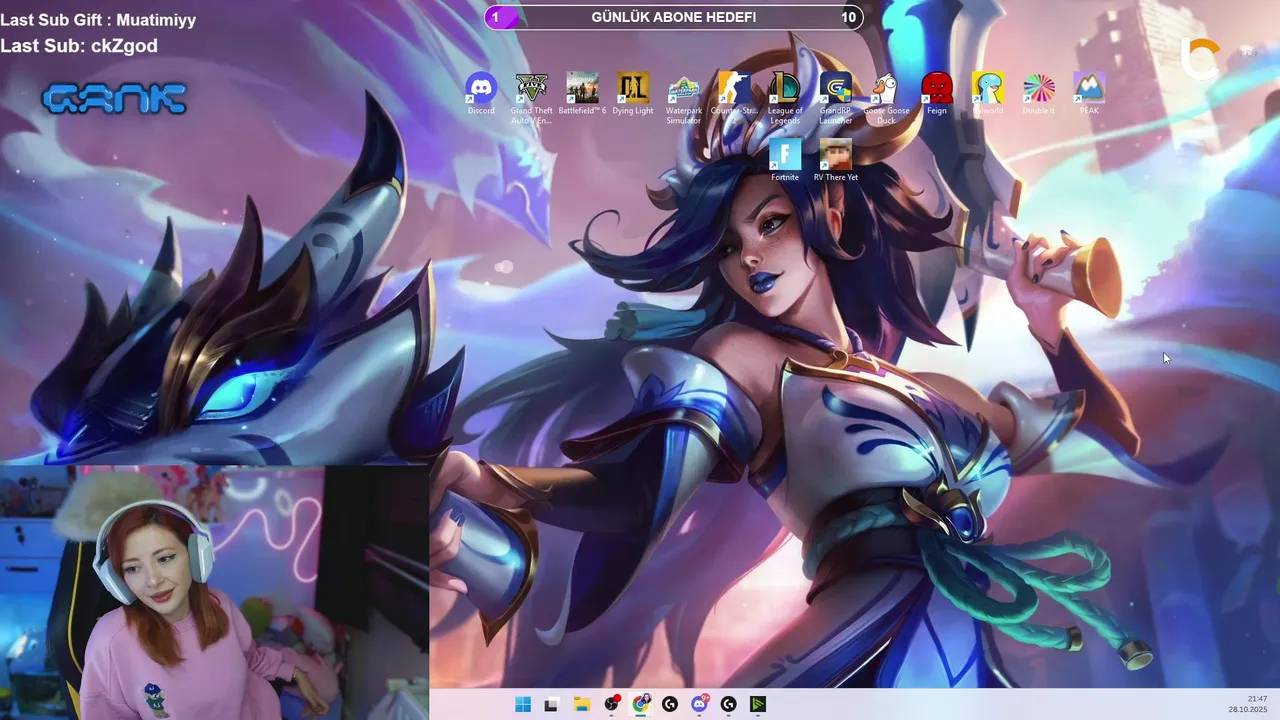Open the Logitech G icon left of taskbar Discord
The width and height of the screenshot is (1280, 720).
pos(670,704)
